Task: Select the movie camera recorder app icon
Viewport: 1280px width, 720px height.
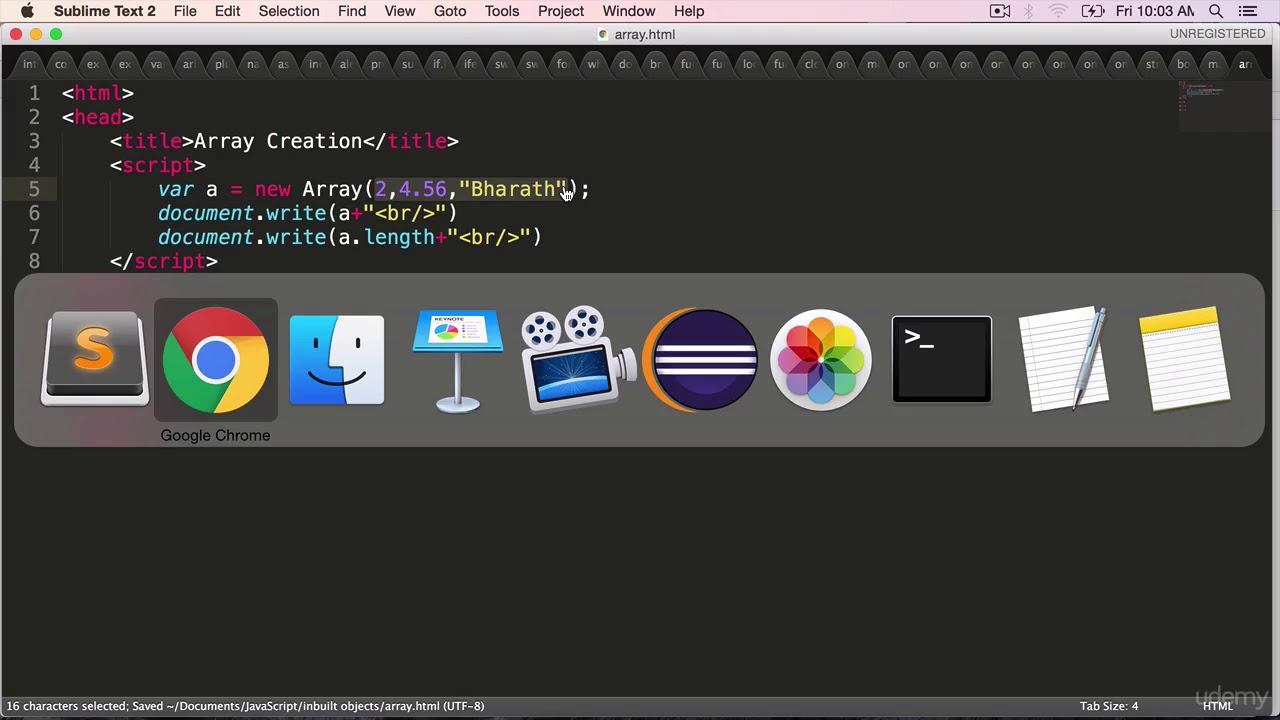Action: coord(579,360)
